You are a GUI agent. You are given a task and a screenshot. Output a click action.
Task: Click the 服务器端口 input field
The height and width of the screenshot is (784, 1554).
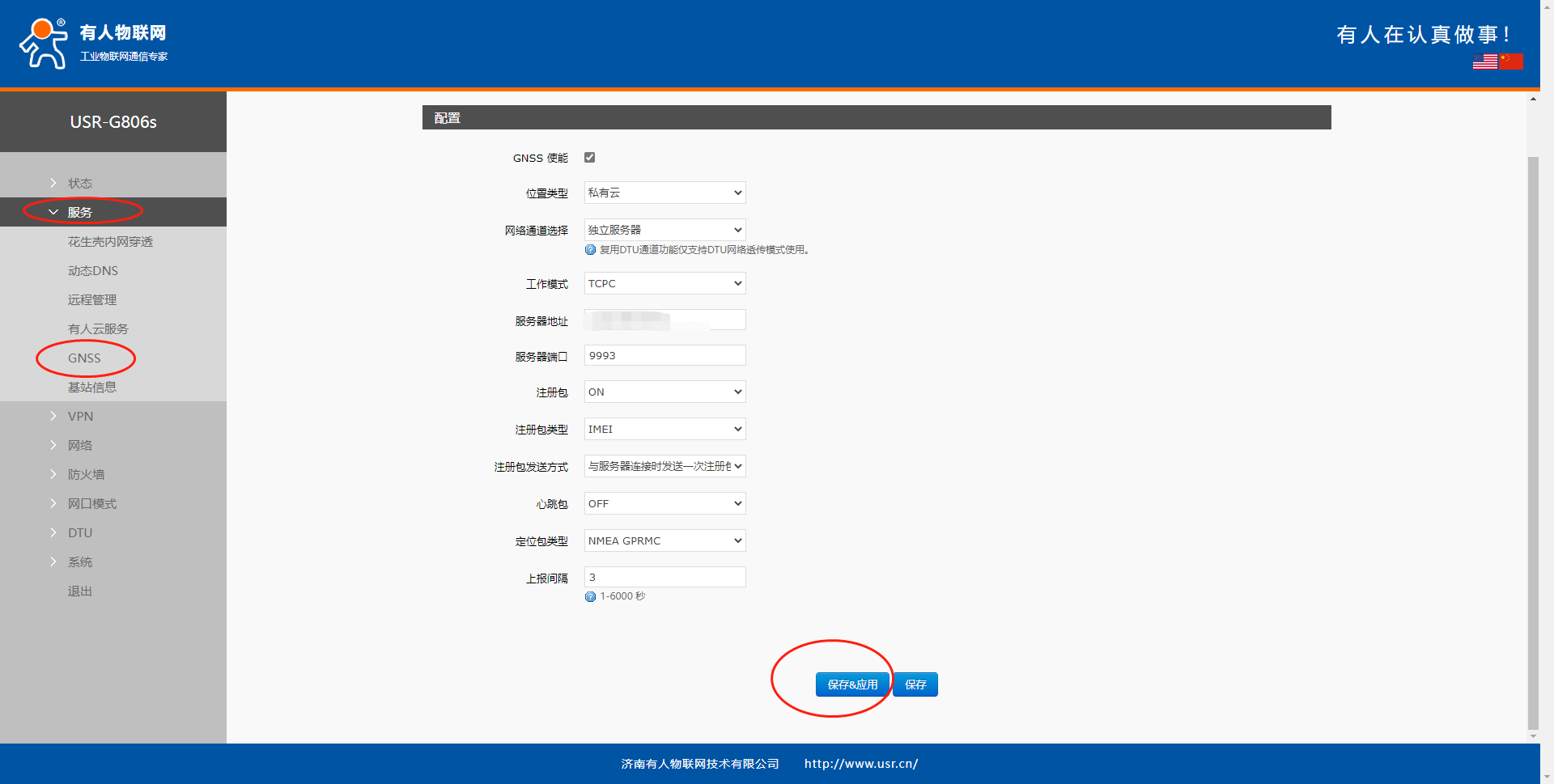(664, 356)
